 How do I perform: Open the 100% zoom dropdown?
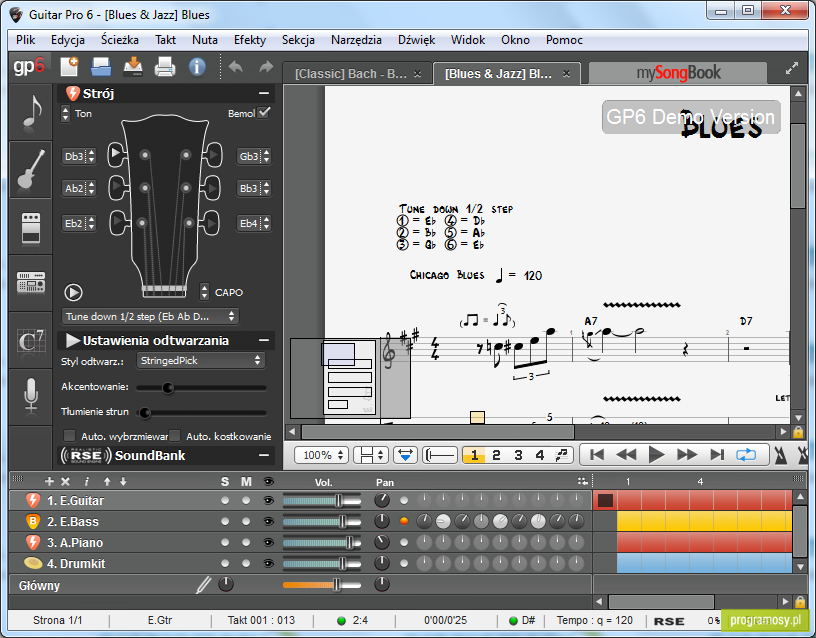click(x=322, y=455)
